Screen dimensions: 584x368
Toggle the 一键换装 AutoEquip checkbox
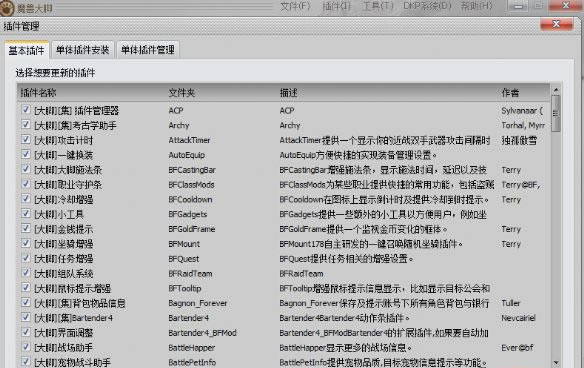pos(25,154)
